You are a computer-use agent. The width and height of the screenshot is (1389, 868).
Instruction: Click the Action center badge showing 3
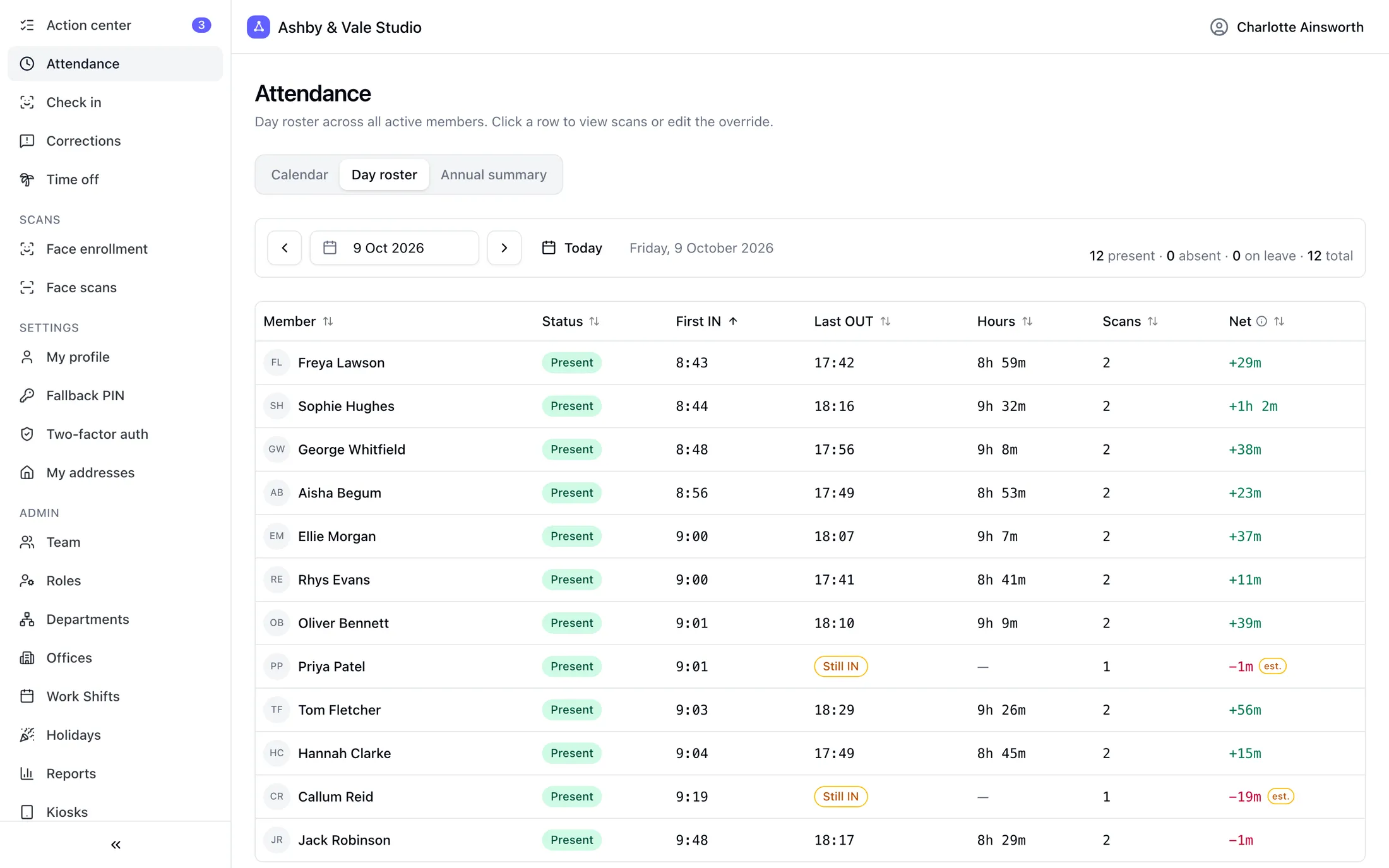(201, 25)
